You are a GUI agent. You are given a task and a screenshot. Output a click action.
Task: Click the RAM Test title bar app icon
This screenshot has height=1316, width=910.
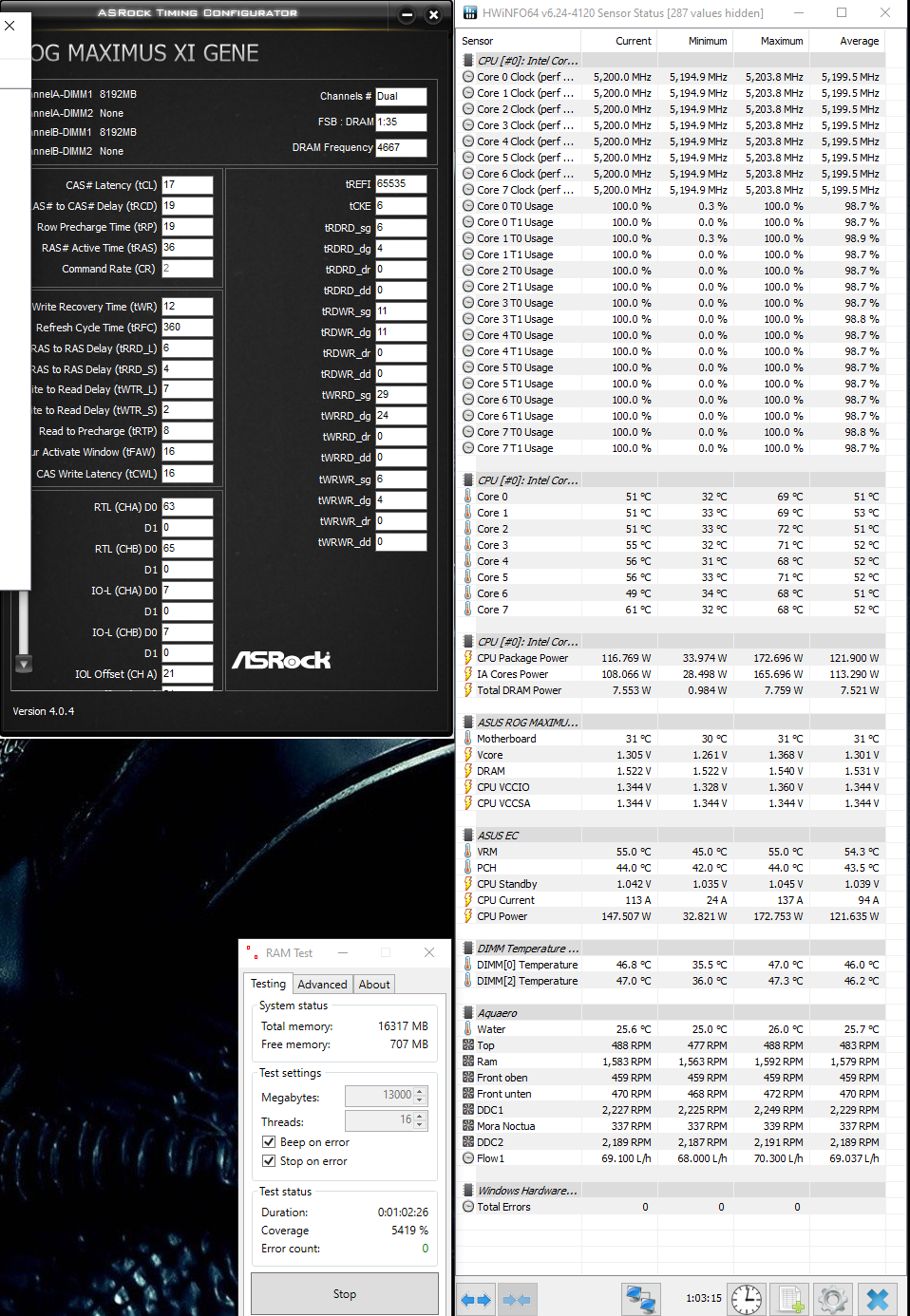[252, 950]
